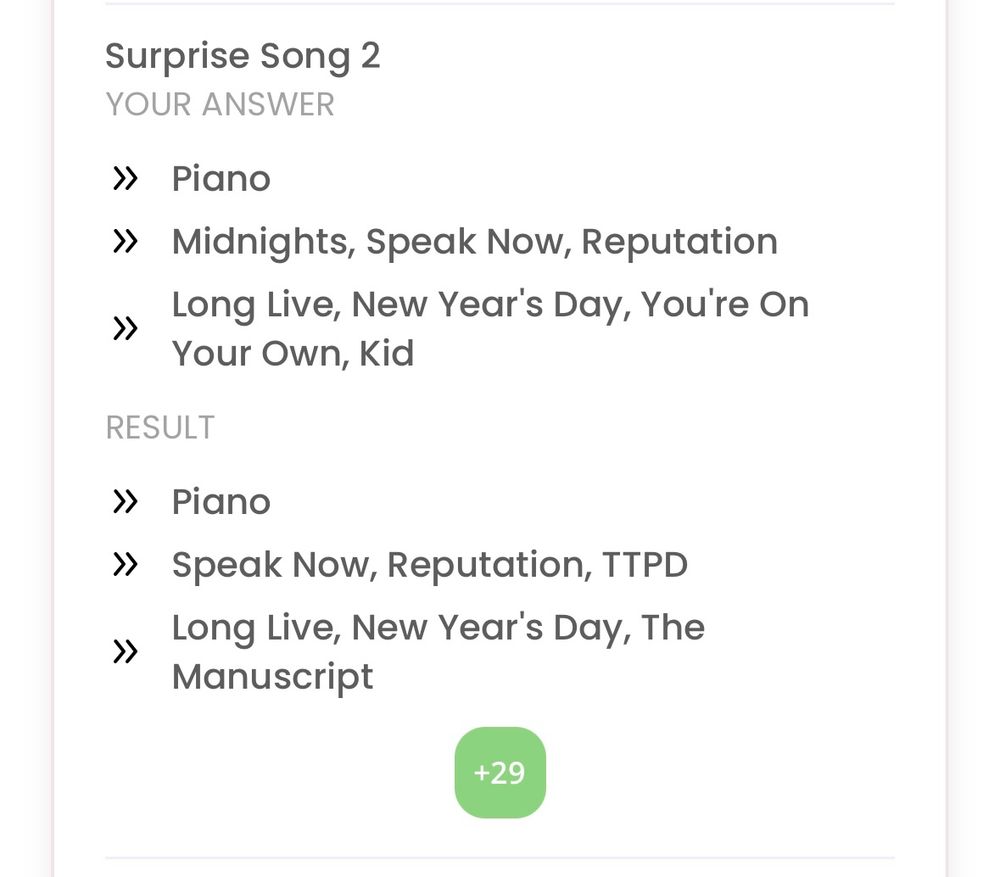Click the YOUR ANSWER label
The image size is (1000, 877).
tap(220, 105)
